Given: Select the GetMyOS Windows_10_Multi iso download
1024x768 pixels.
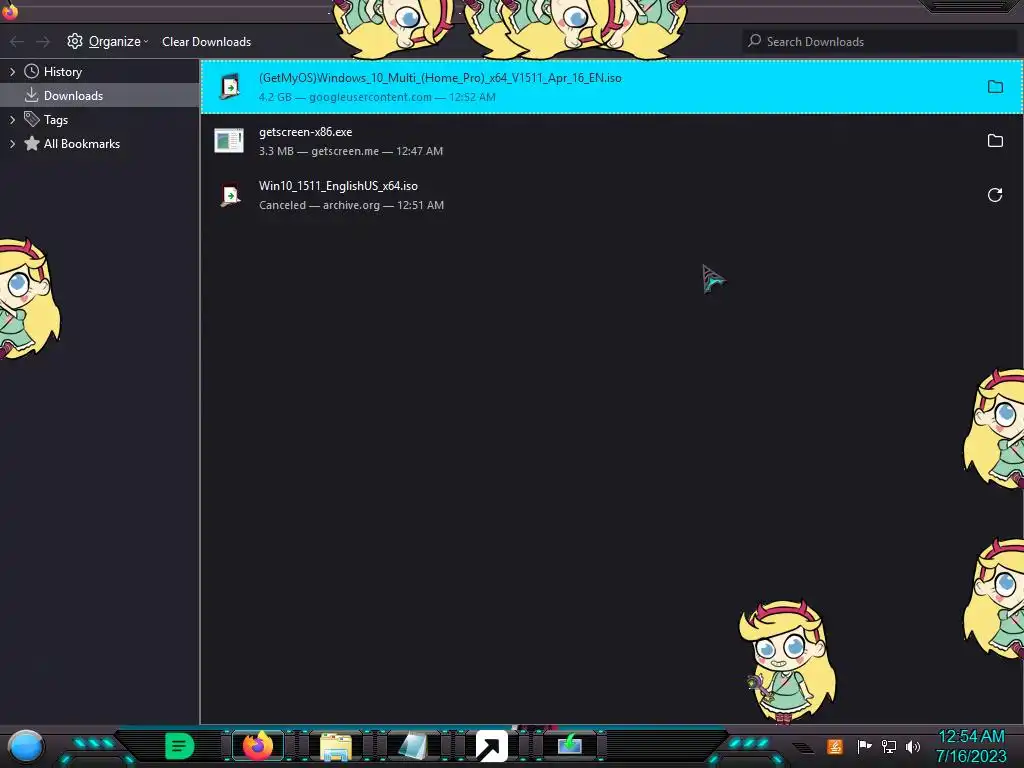Looking at the screenshot, I should click(x=611, y=87).
